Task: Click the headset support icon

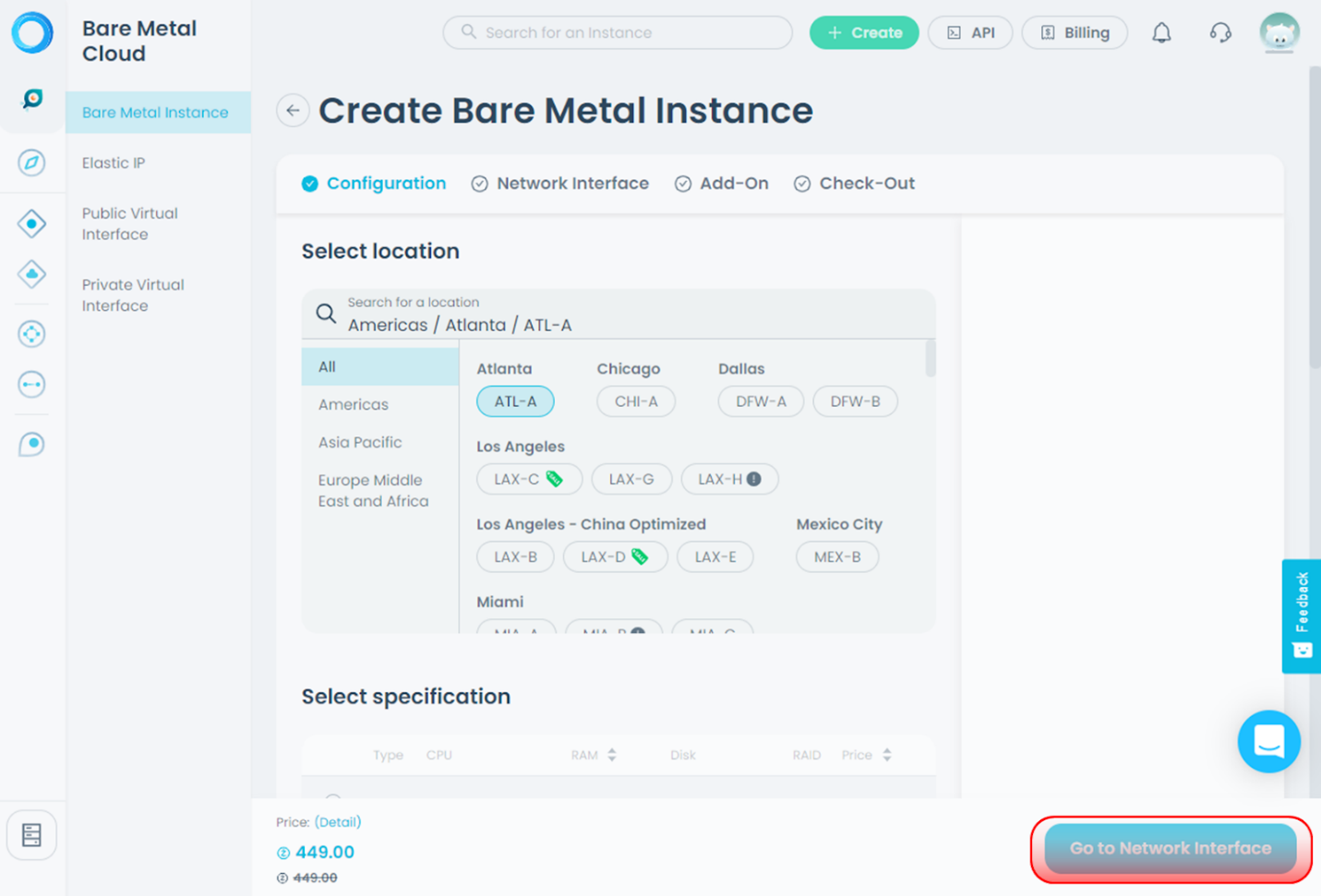Action: [x=1219, y=32]
